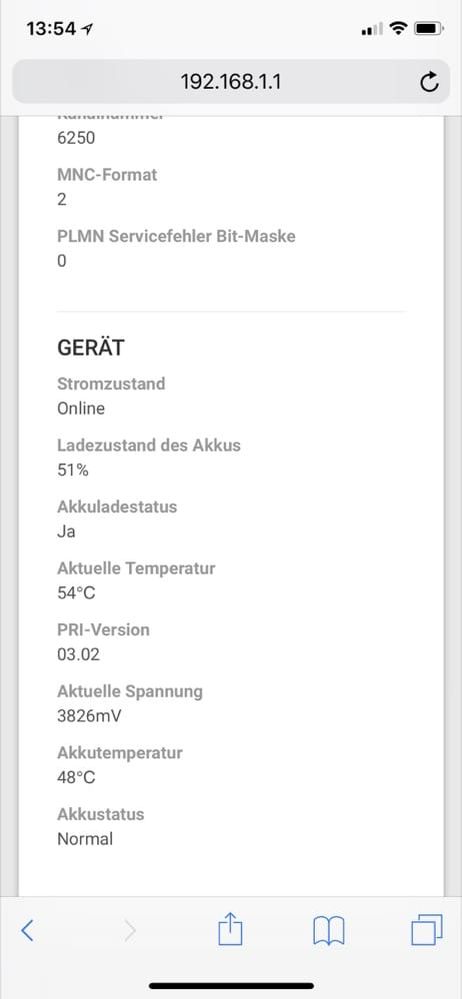Tap the GERÄT section heading

91,348
